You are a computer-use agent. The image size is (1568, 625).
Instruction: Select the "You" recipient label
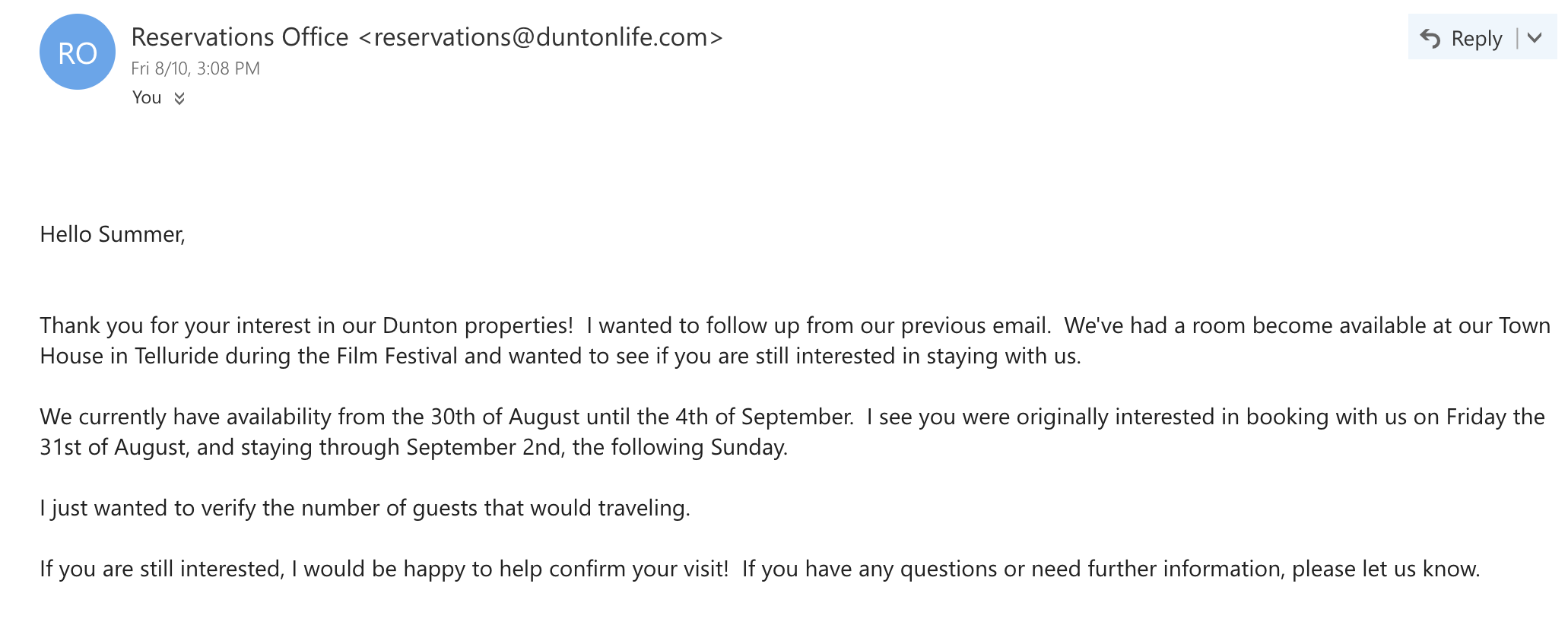[147, 97]
